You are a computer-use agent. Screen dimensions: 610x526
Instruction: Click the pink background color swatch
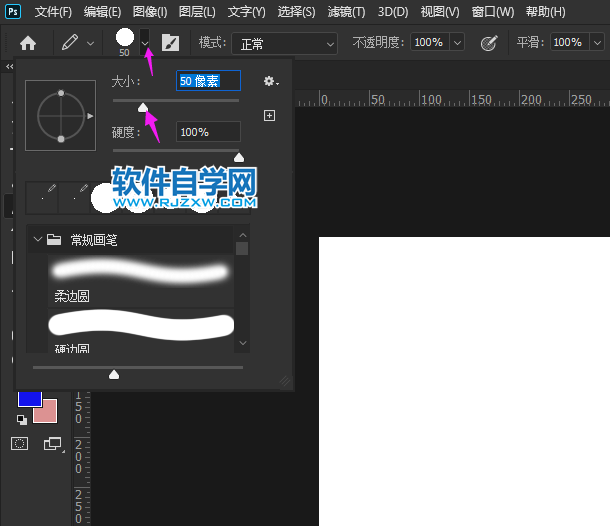48,414
